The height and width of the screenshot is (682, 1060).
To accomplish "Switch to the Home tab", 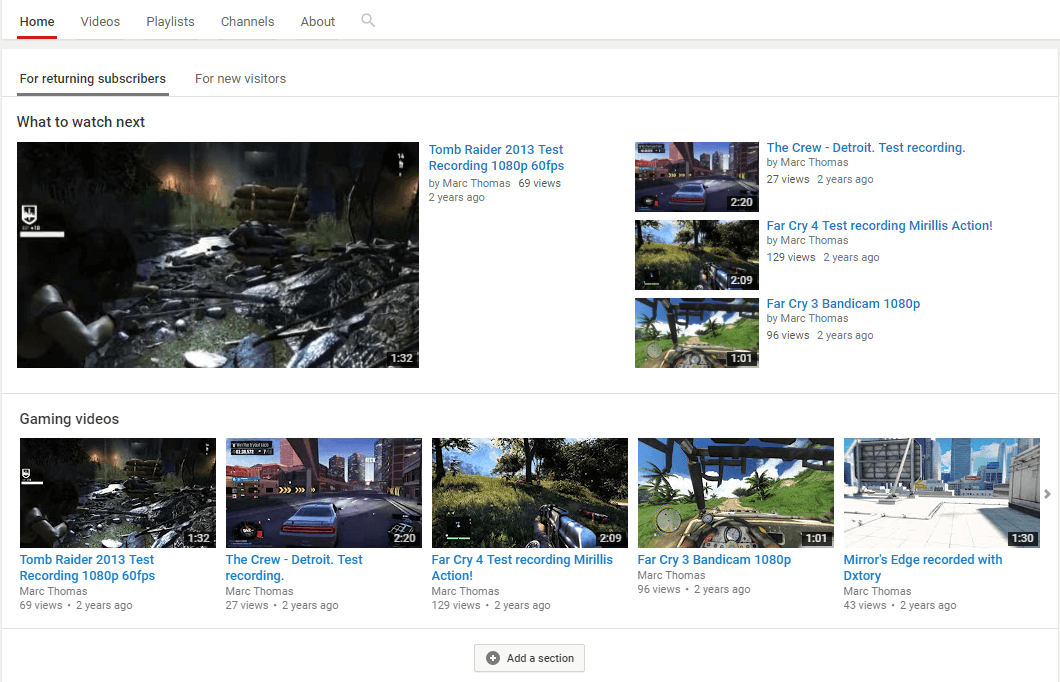I will coord(37,22).
